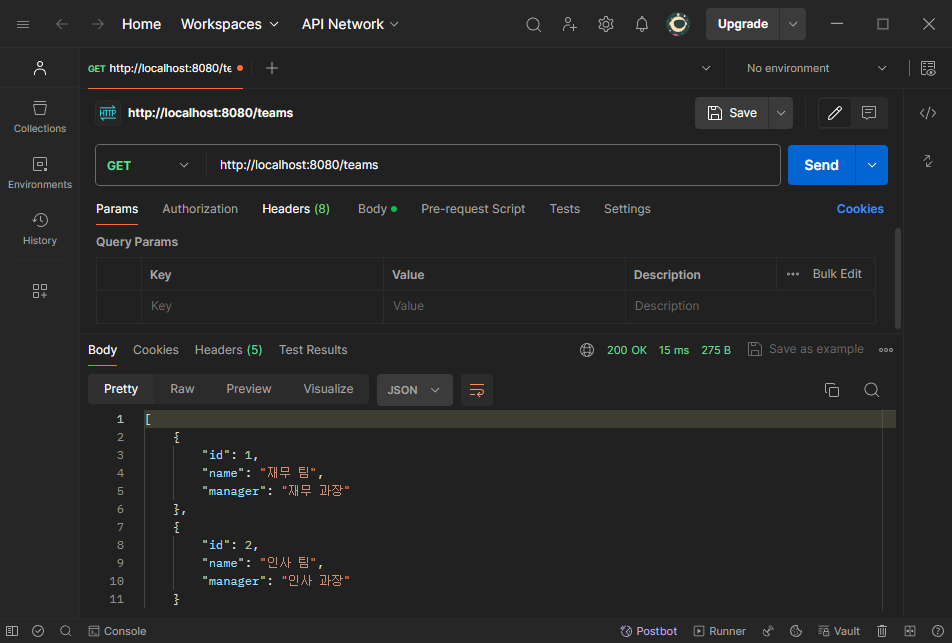The image size is (952, 643).
Task: Open the Console
Action: (117, 631)
